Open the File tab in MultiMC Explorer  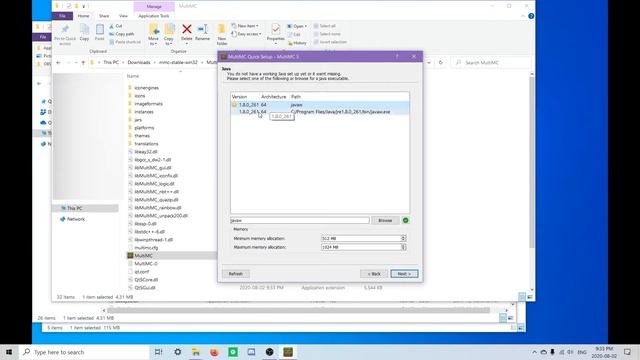(x=62, y=16)
